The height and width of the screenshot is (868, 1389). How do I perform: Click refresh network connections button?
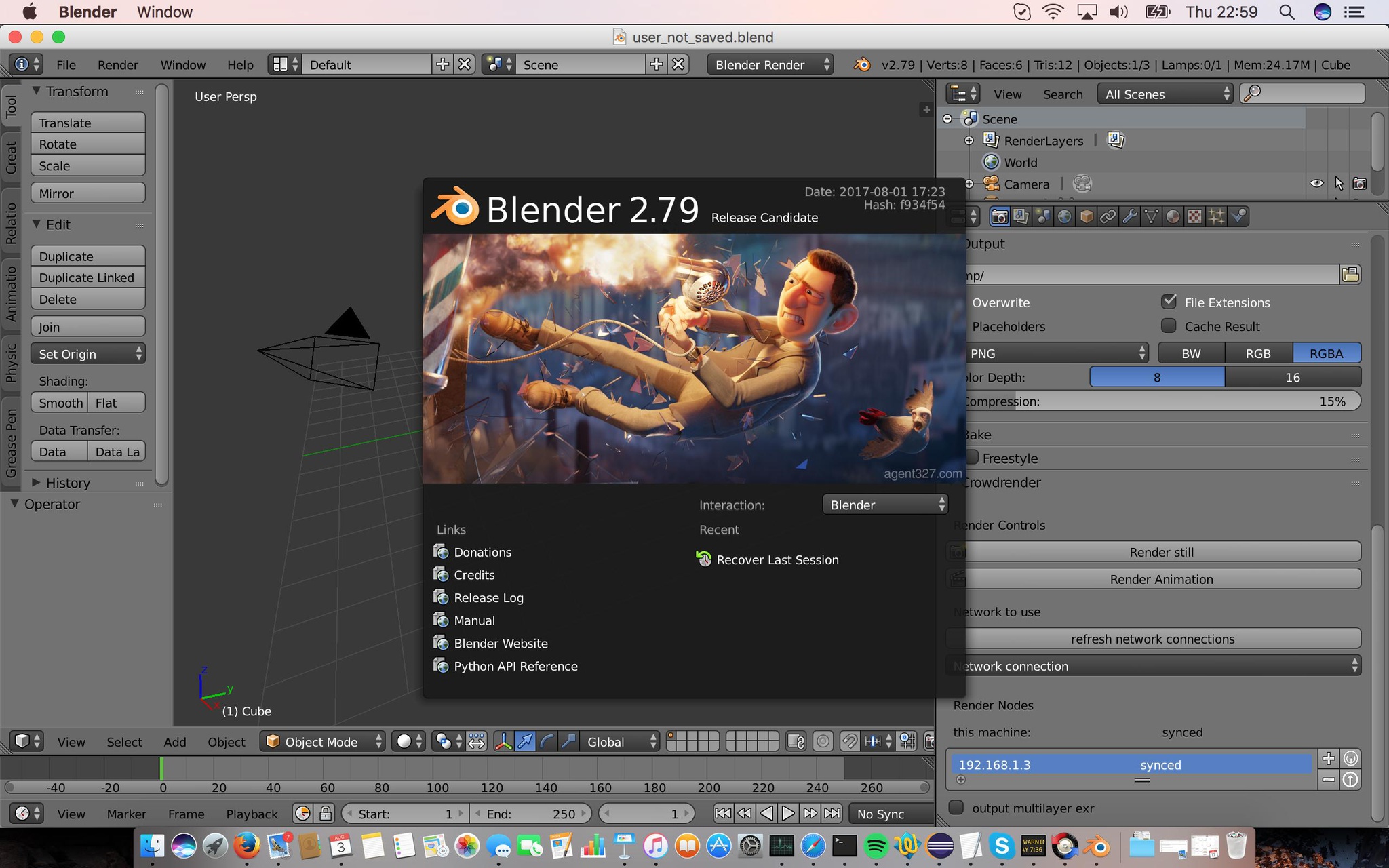pos(1153,639)
